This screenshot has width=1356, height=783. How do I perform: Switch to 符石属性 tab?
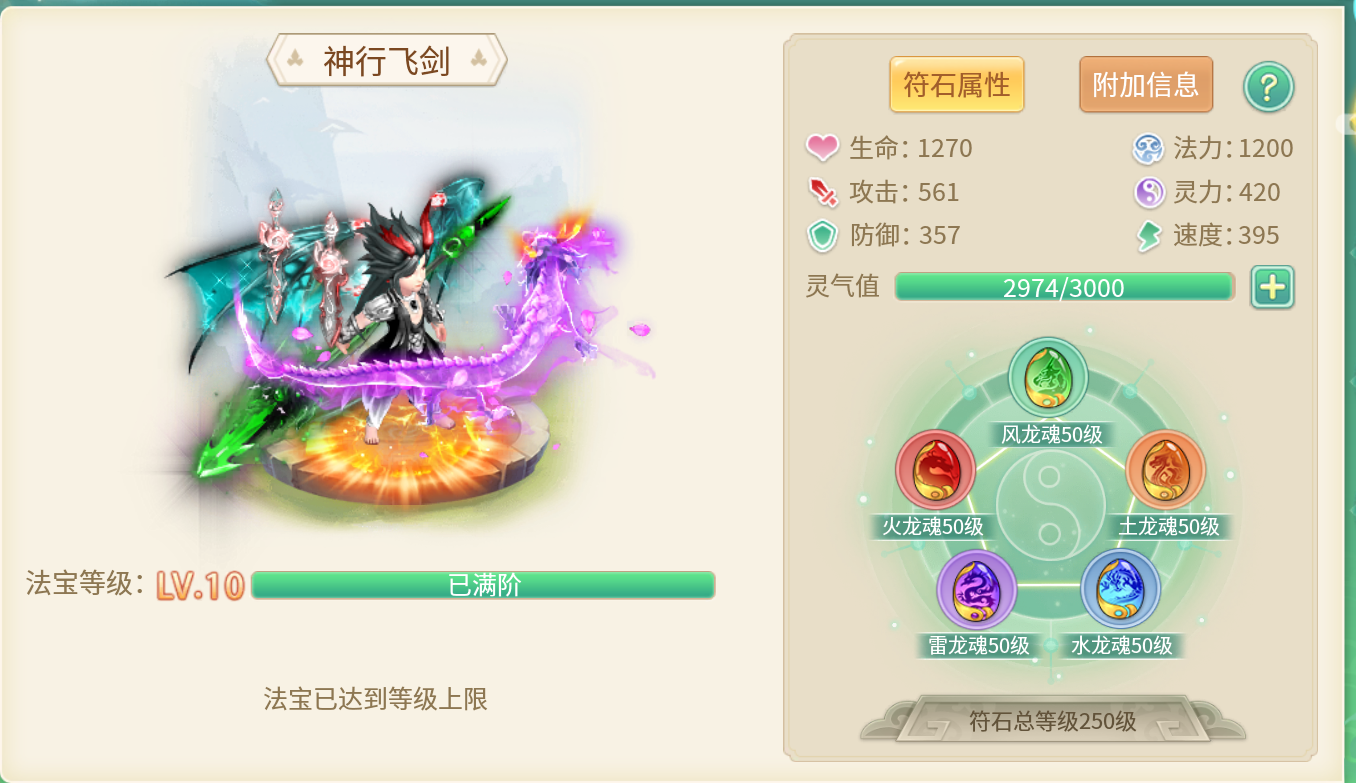point(957,84)
